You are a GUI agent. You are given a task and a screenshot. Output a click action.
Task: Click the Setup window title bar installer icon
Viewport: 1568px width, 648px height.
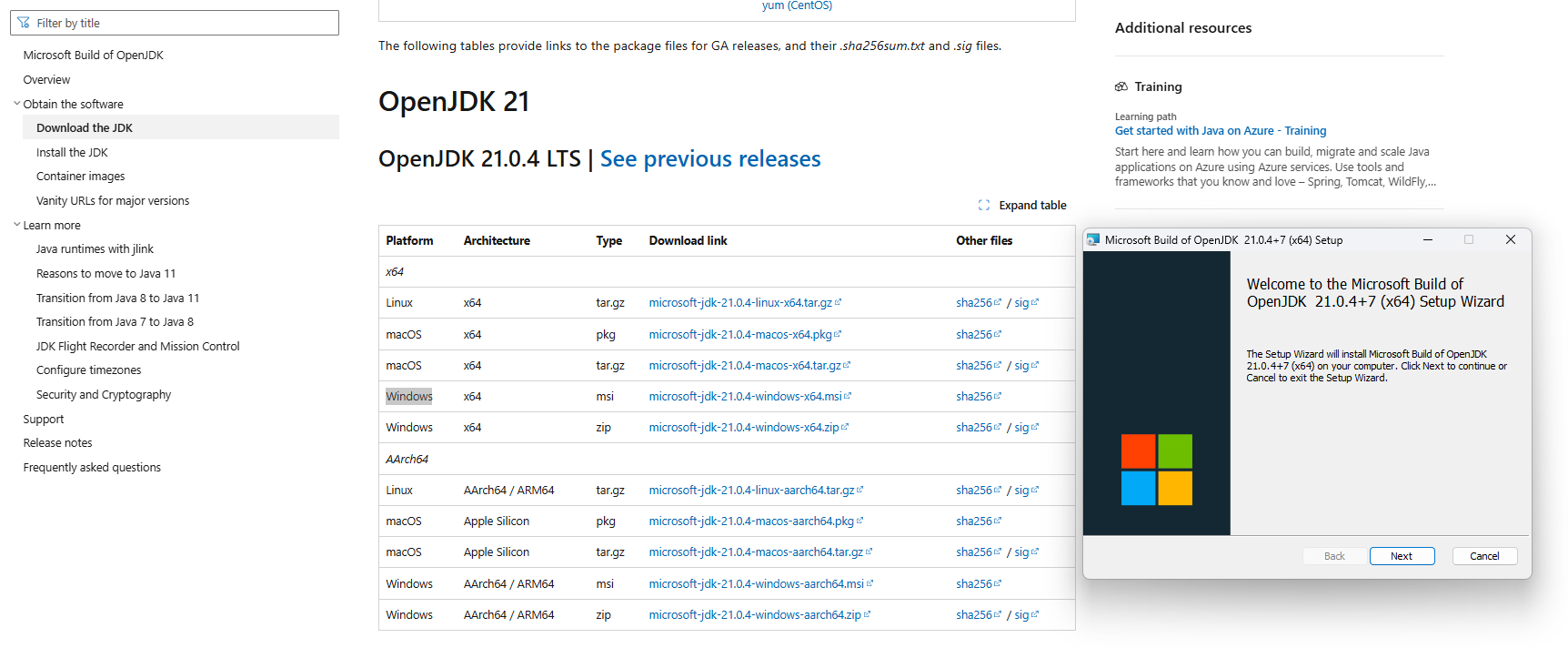pos(1093,240)
